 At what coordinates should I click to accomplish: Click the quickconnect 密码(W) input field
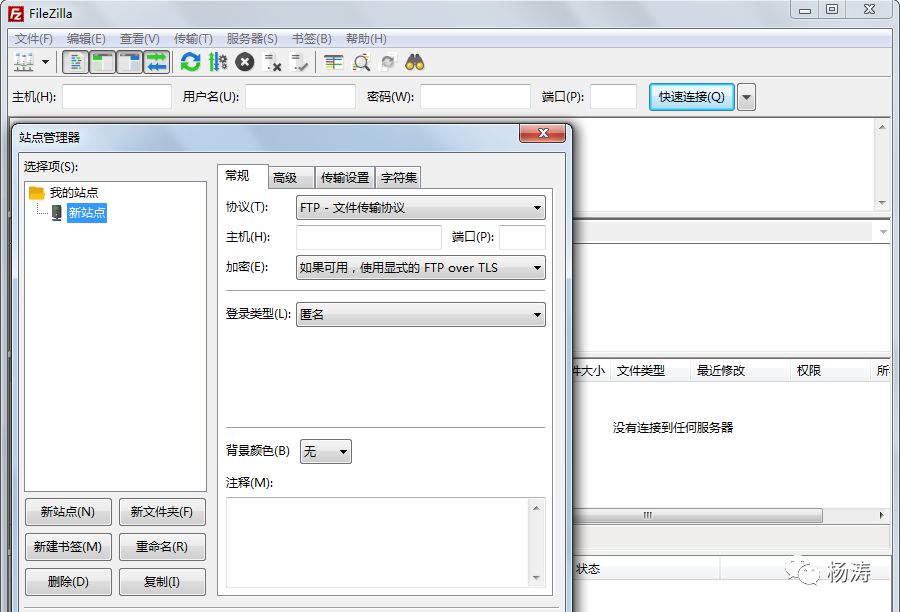[475, 96]
